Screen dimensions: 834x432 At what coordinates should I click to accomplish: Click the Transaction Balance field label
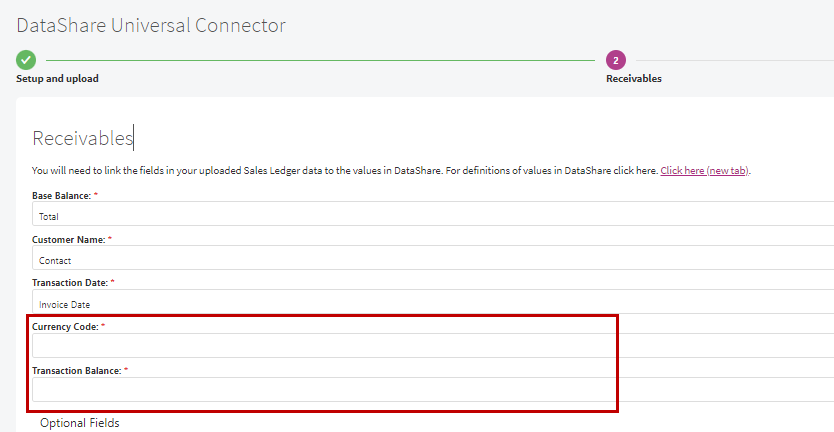77,370
